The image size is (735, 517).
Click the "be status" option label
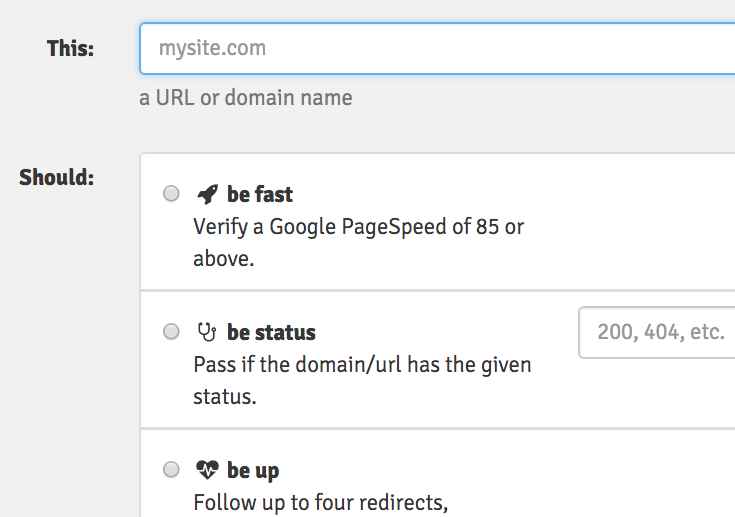coord(271,332)
